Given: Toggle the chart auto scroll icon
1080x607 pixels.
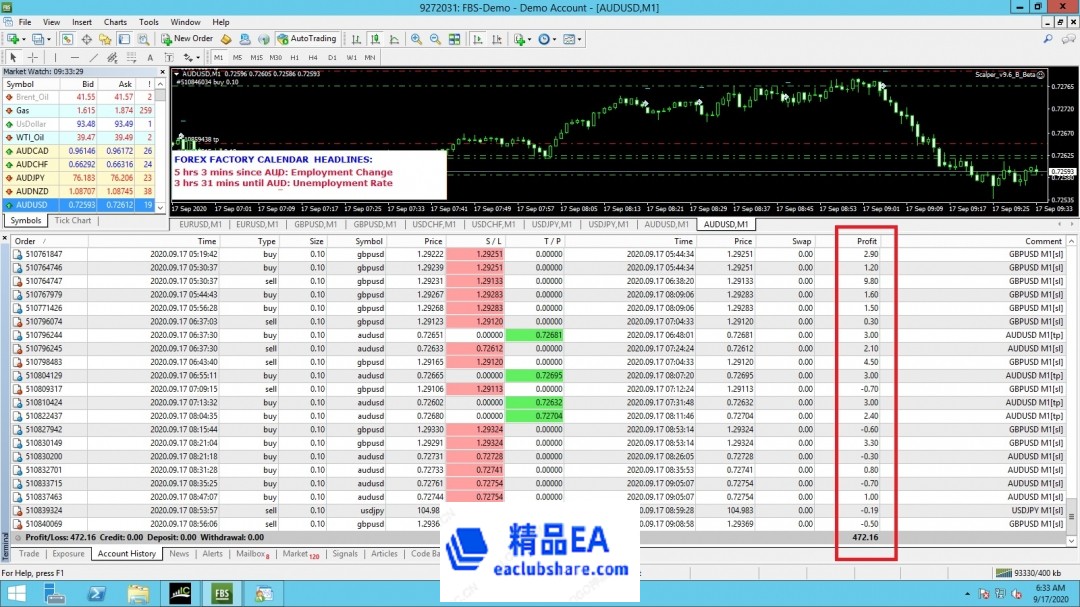Looking at the screenshot, I should coord(477,39).
